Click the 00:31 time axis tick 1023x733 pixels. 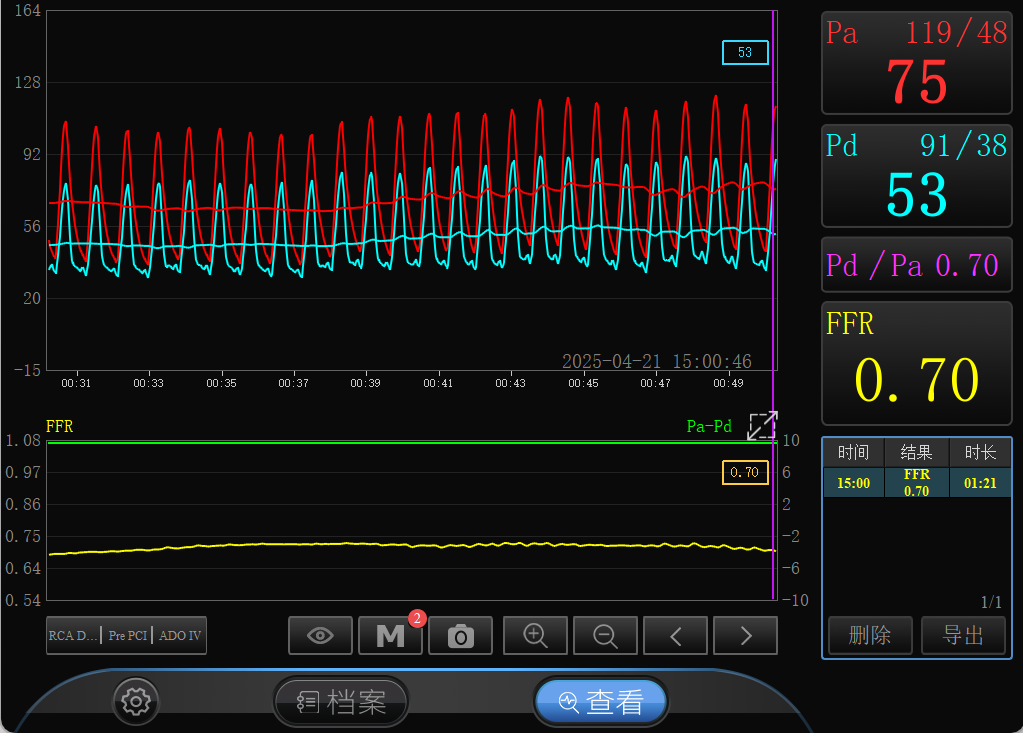click(76, 383)
